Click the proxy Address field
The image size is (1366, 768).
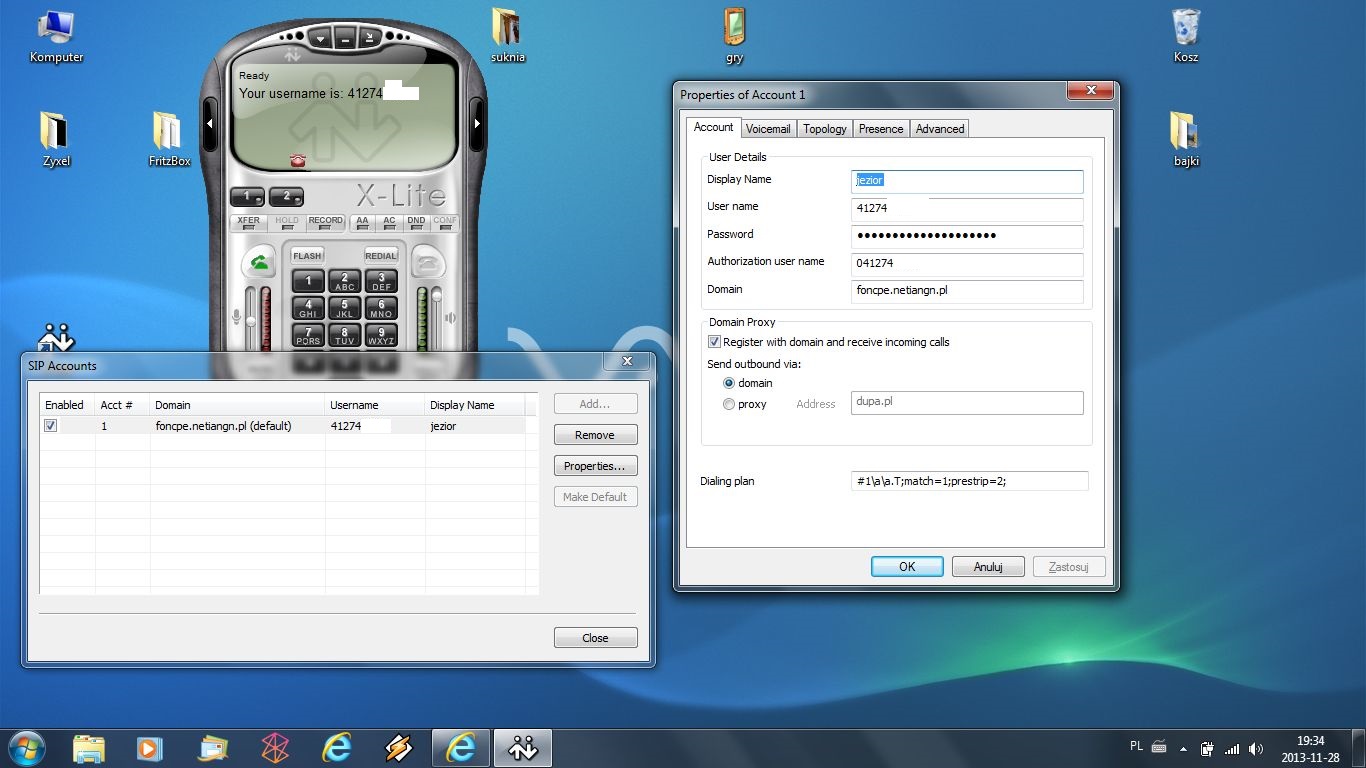pos(967,402)
